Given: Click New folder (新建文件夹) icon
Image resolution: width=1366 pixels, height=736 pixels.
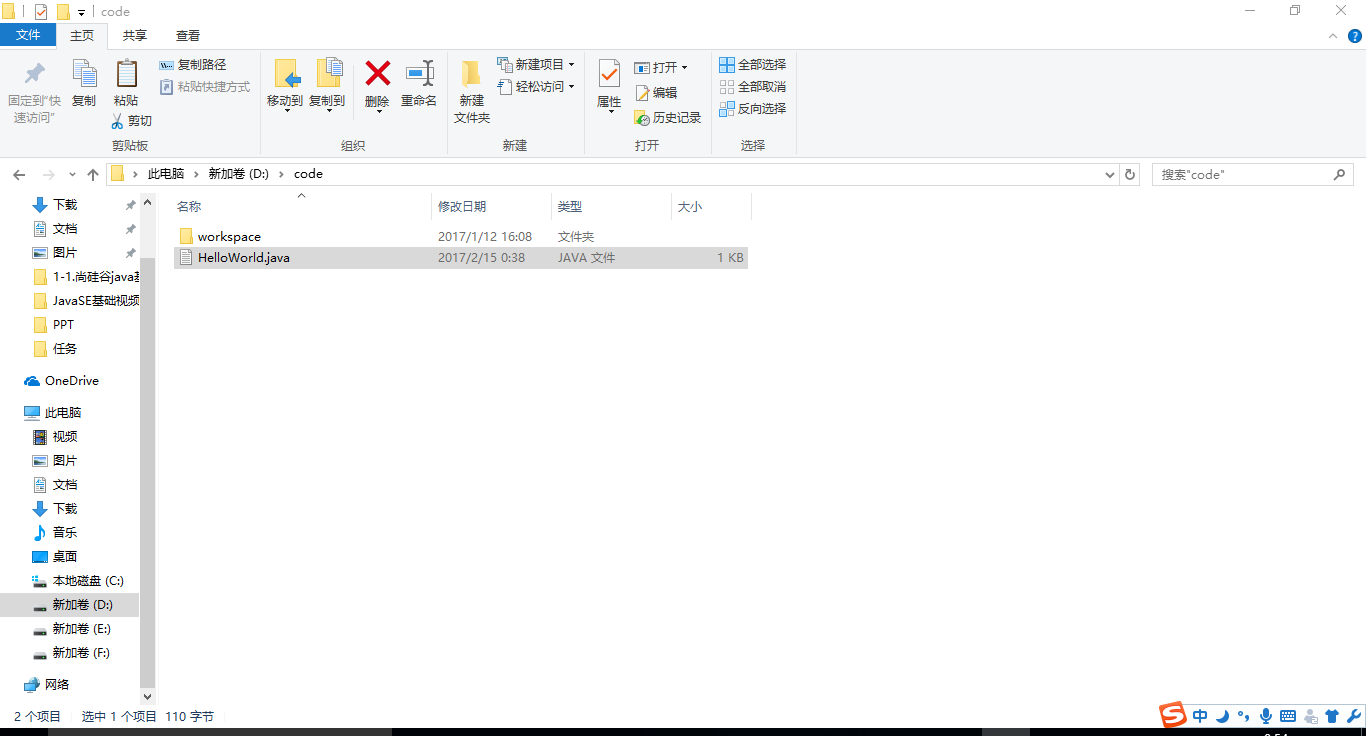Looking at the screenshot, I should (472, 74).
